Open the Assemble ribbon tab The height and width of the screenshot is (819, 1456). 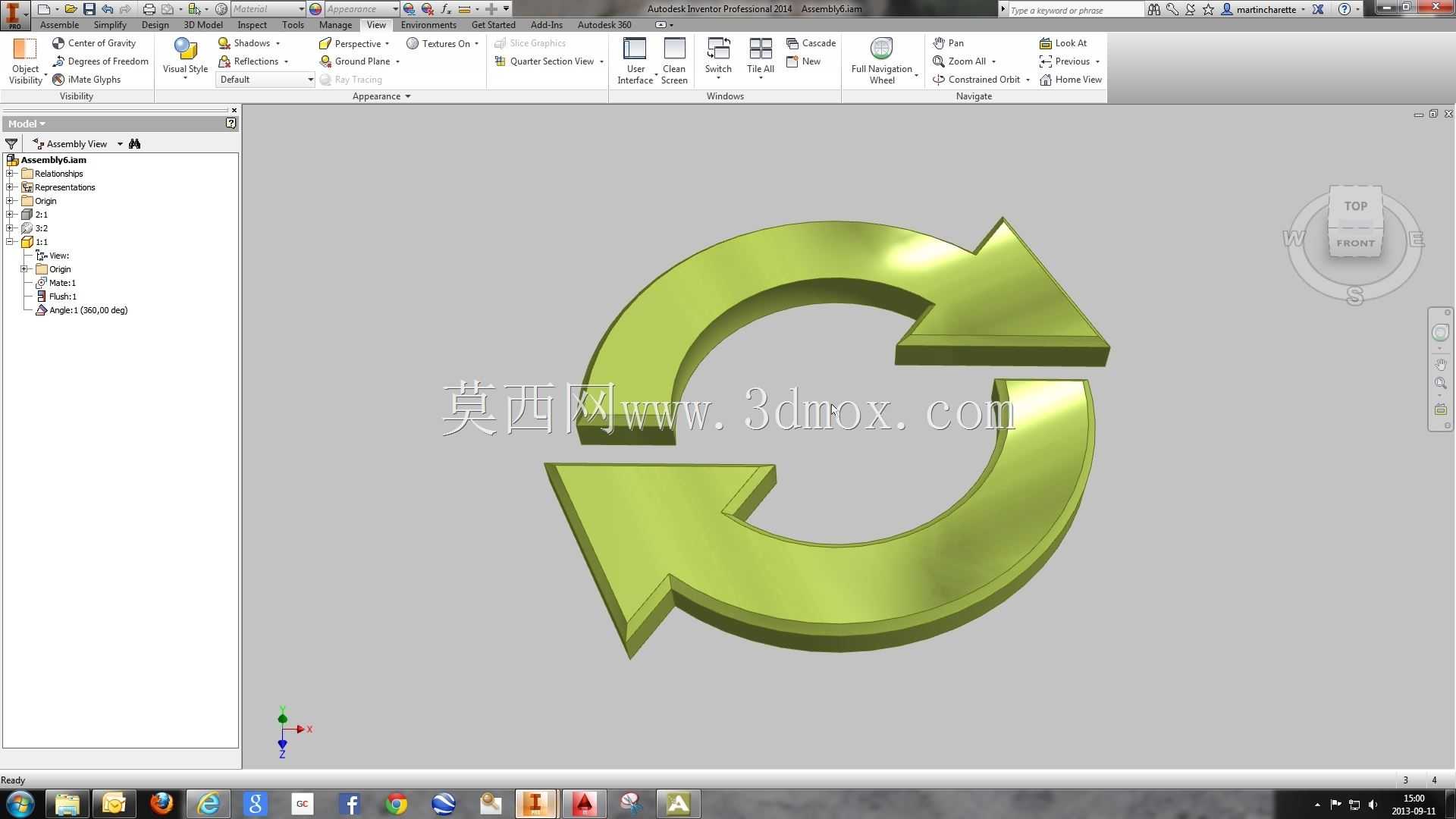point(59,25)
